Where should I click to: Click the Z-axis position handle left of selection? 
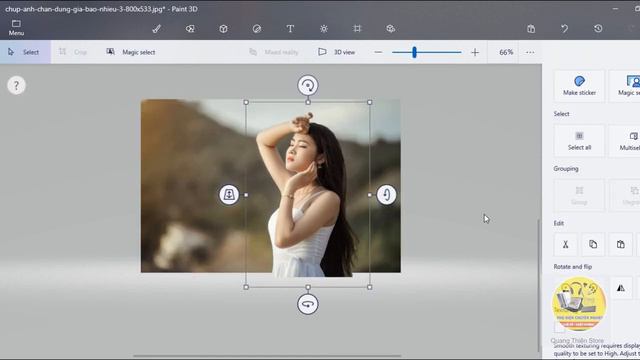[229, 195]
